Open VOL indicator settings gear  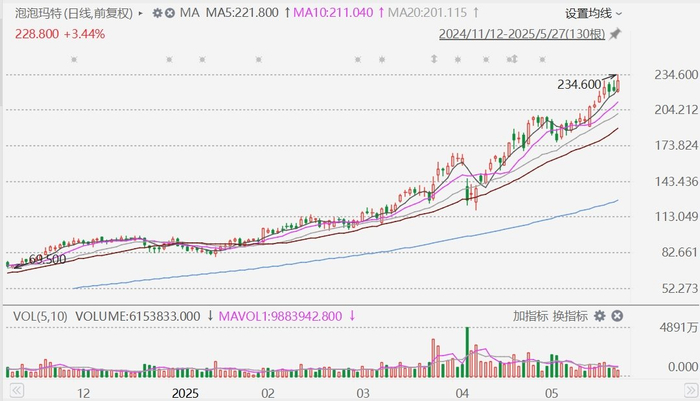point(600,316)
